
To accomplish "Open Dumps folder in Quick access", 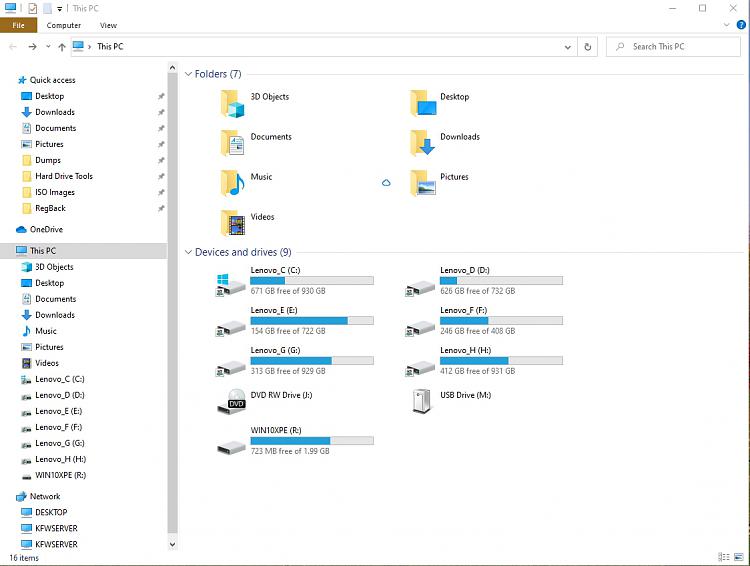I will point(47,160).
